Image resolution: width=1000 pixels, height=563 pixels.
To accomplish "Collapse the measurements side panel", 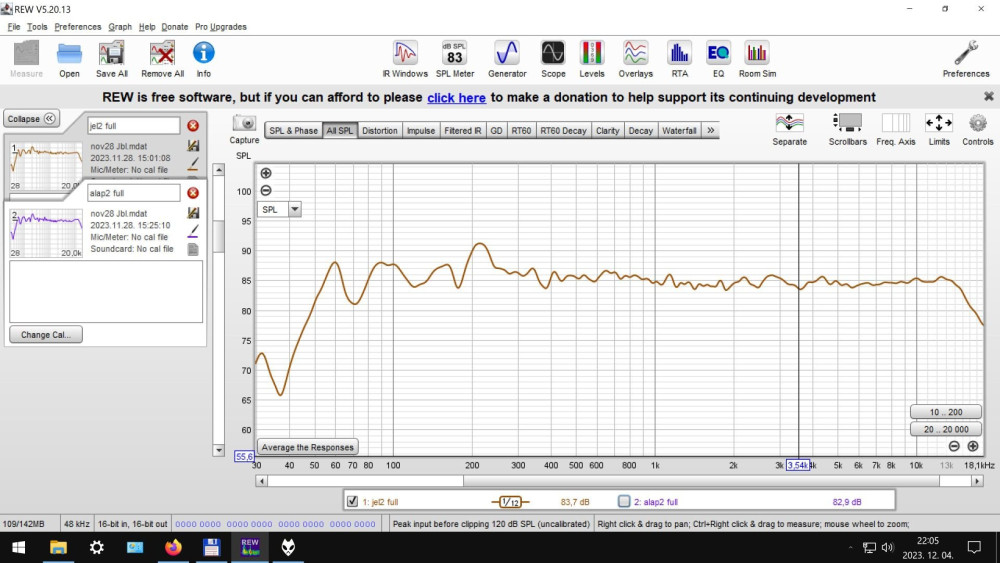I will [x=33, y=118].
